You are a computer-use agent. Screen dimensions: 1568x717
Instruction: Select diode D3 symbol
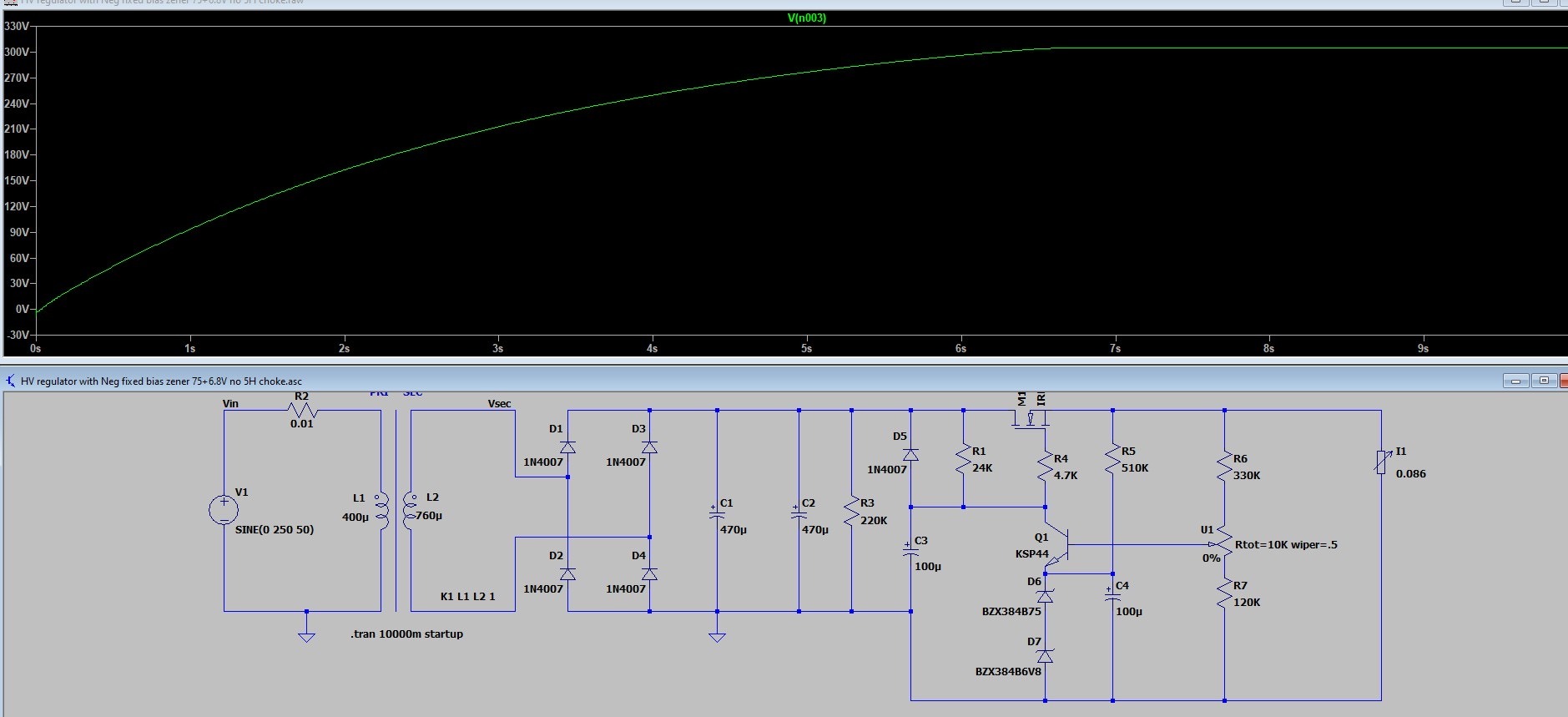649,447
